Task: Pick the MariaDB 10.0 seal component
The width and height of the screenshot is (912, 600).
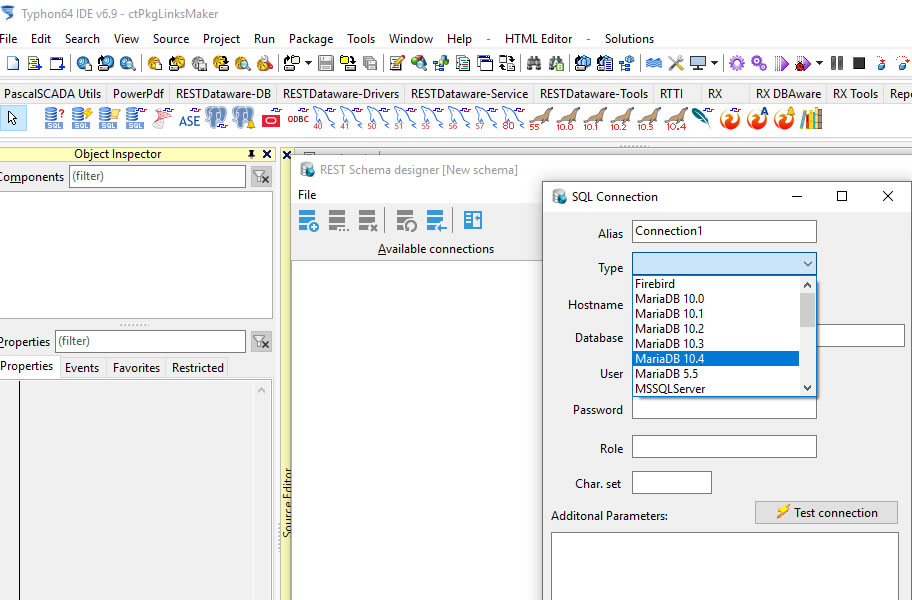Action: point(567,119)
